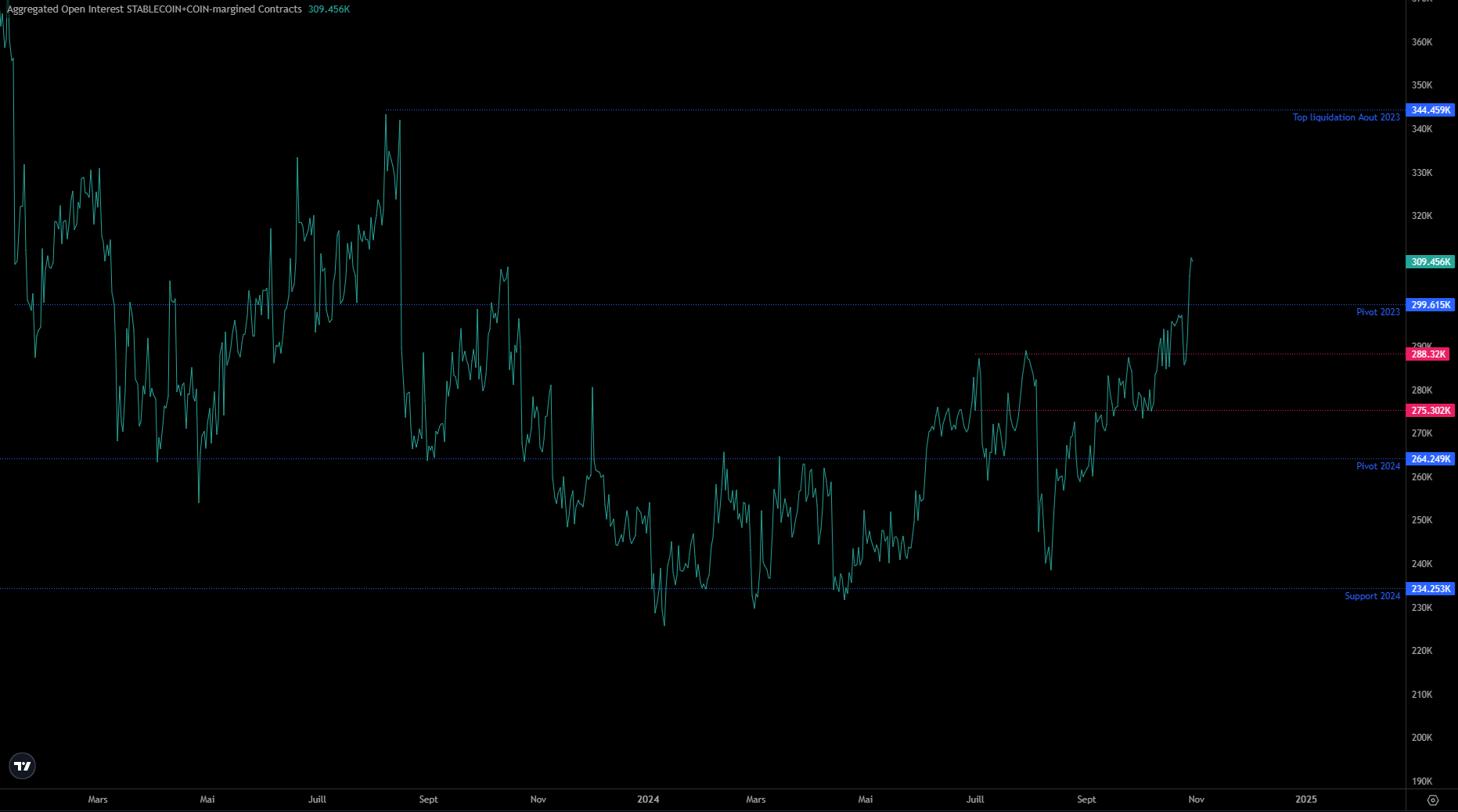The height and width of the screenshot is (812, 1458).
Task: Click the blue 299.615K pivot price label
Action: pos(1430,304)
